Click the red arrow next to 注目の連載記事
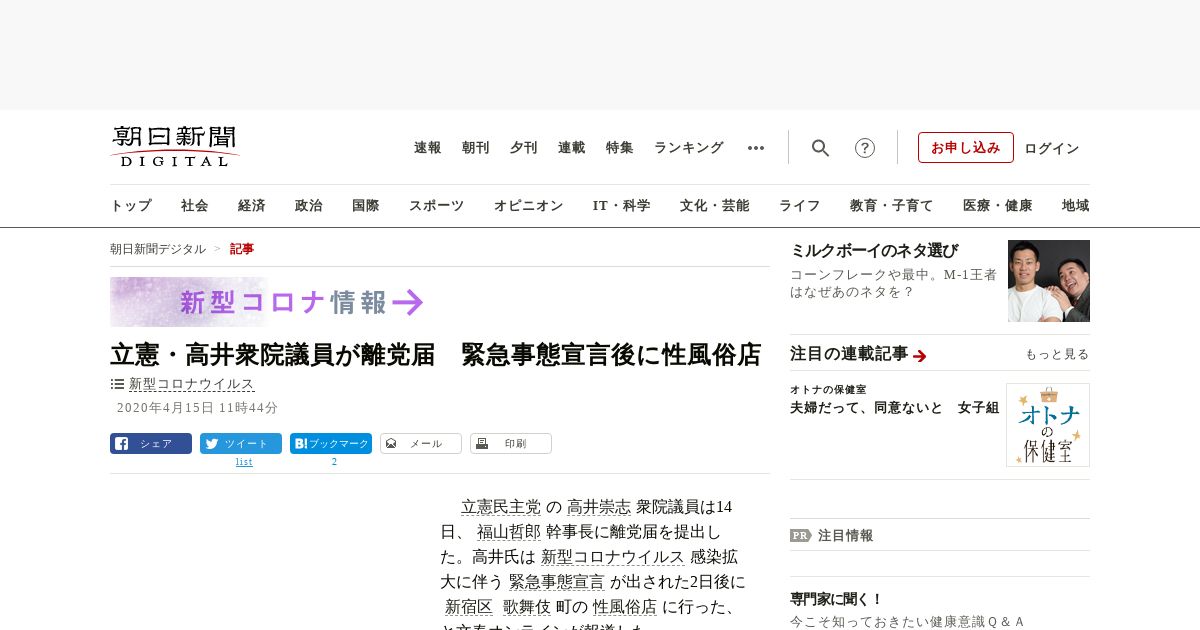 920,356
